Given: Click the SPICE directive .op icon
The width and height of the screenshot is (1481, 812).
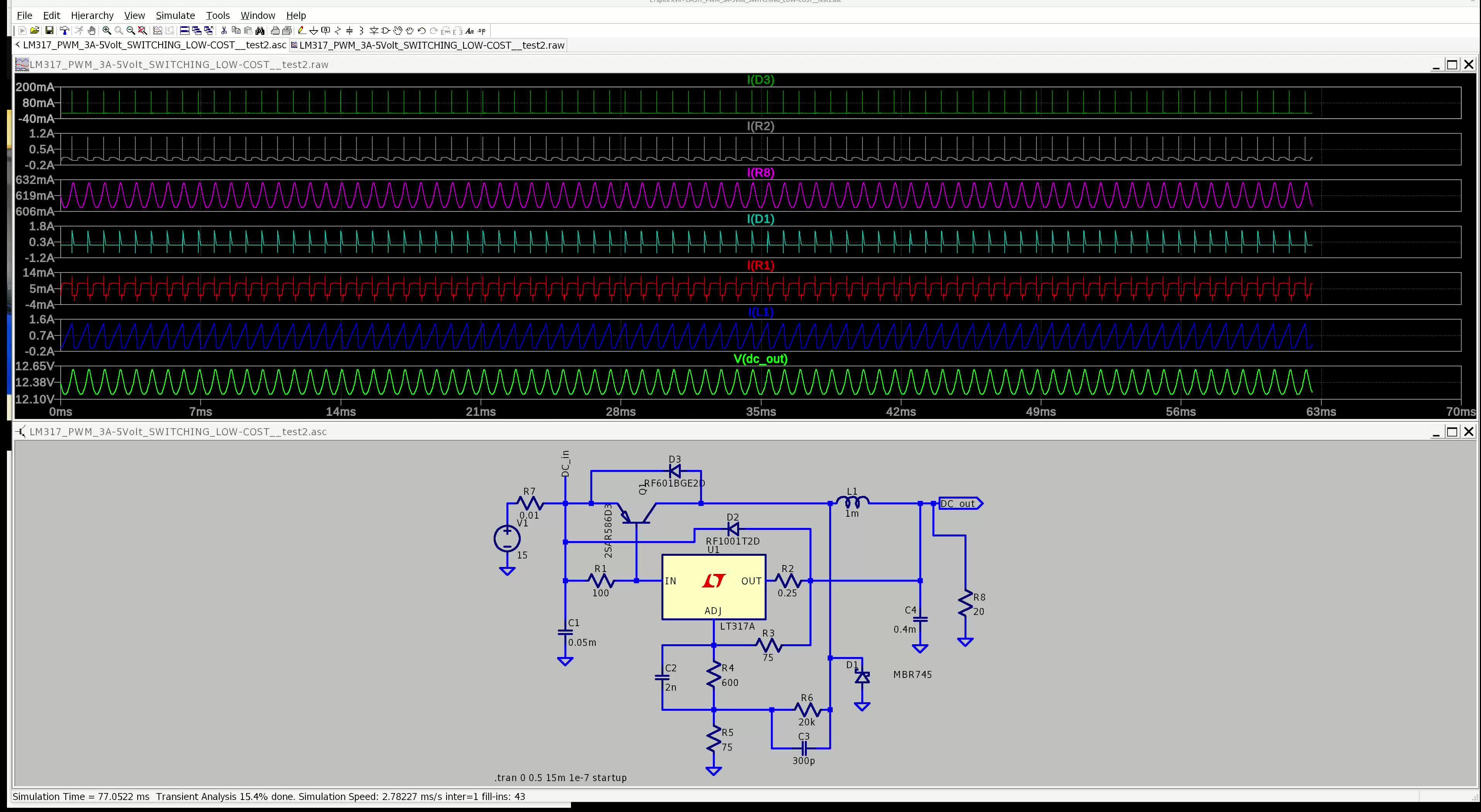Looking at the screenshot, I should 482,31.
